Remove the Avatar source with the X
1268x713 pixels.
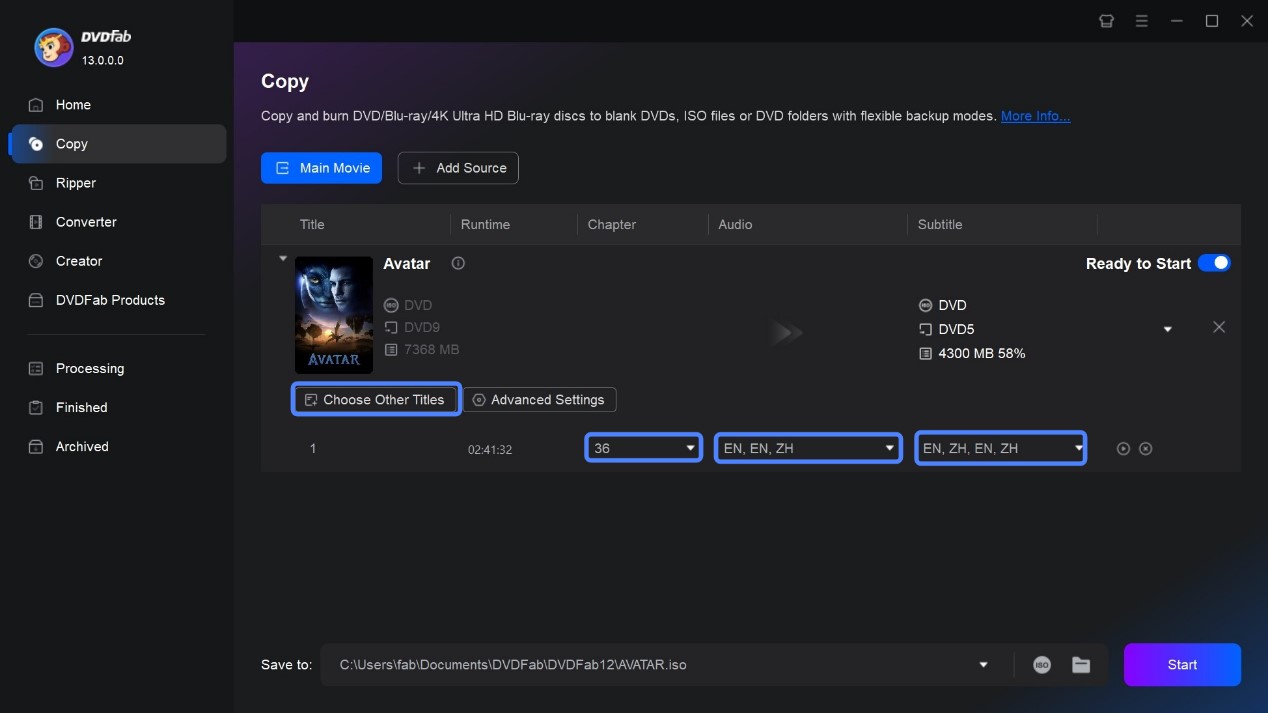pos(1219,327)
